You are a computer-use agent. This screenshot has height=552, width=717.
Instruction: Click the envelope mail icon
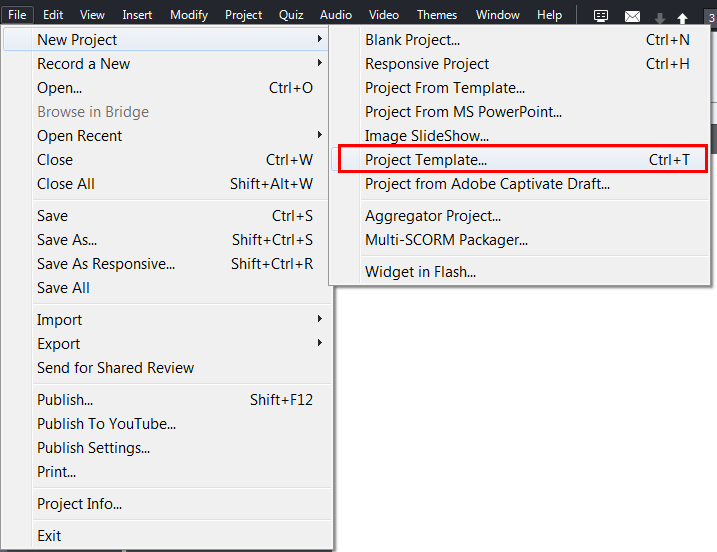pyautogui.click(x=632, y=16)
